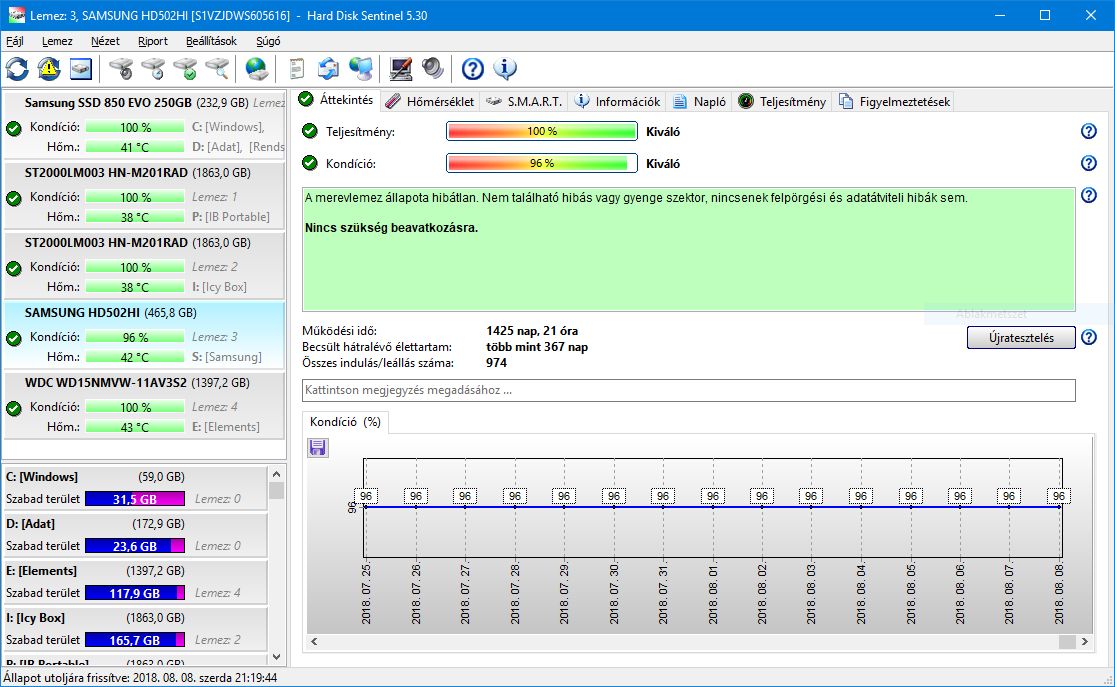Open the Nézet menu

105,41
